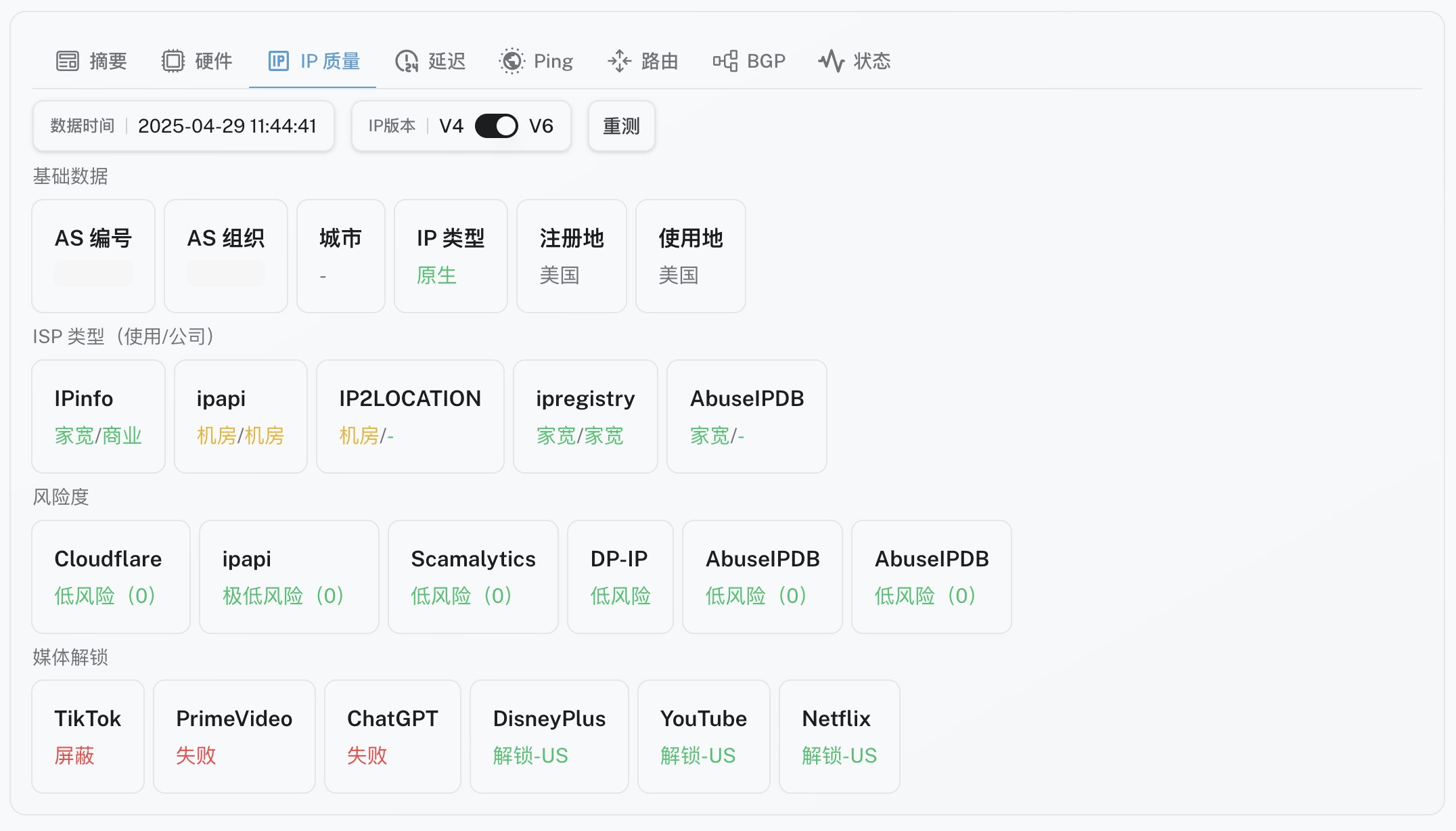
Task: Open the Scamalytics risk card
Action: coord(473,577)
